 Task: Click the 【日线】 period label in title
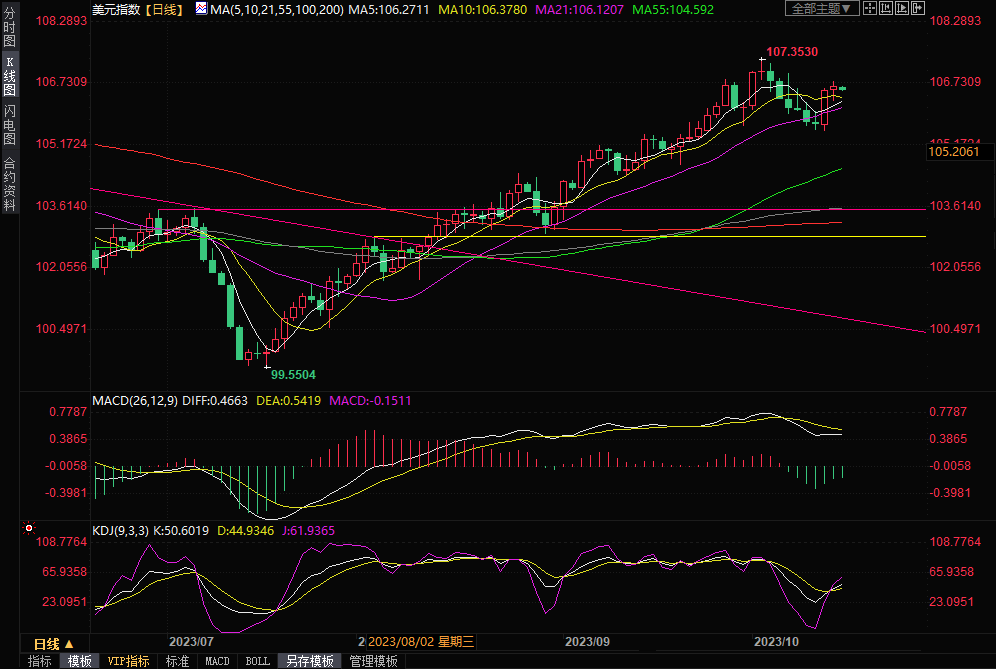point(162,9)
